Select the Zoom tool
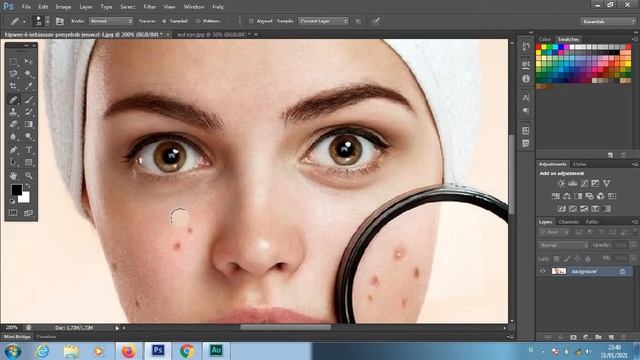The width and height of the screenshot is (640, 360). click(29, 176)
